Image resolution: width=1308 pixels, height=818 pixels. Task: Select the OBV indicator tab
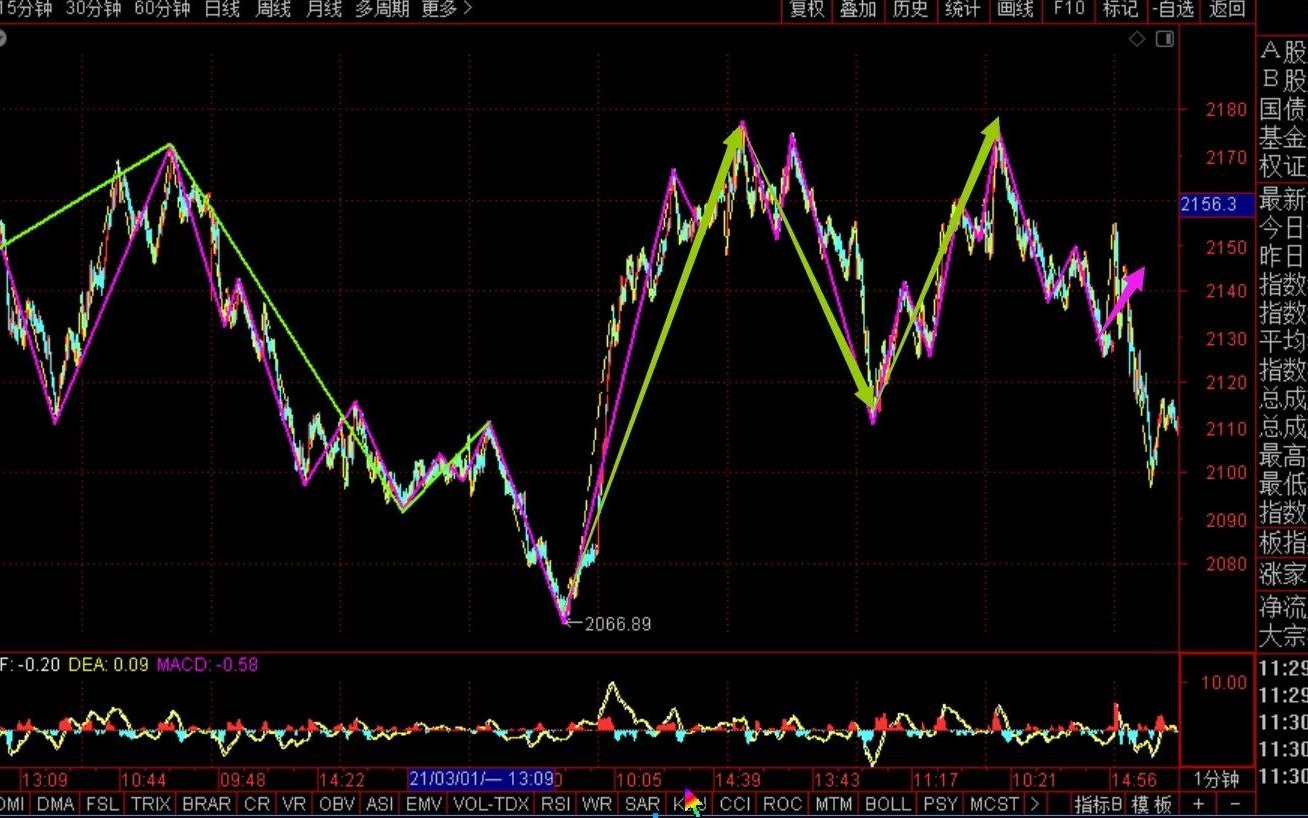[x=337, y=804]
